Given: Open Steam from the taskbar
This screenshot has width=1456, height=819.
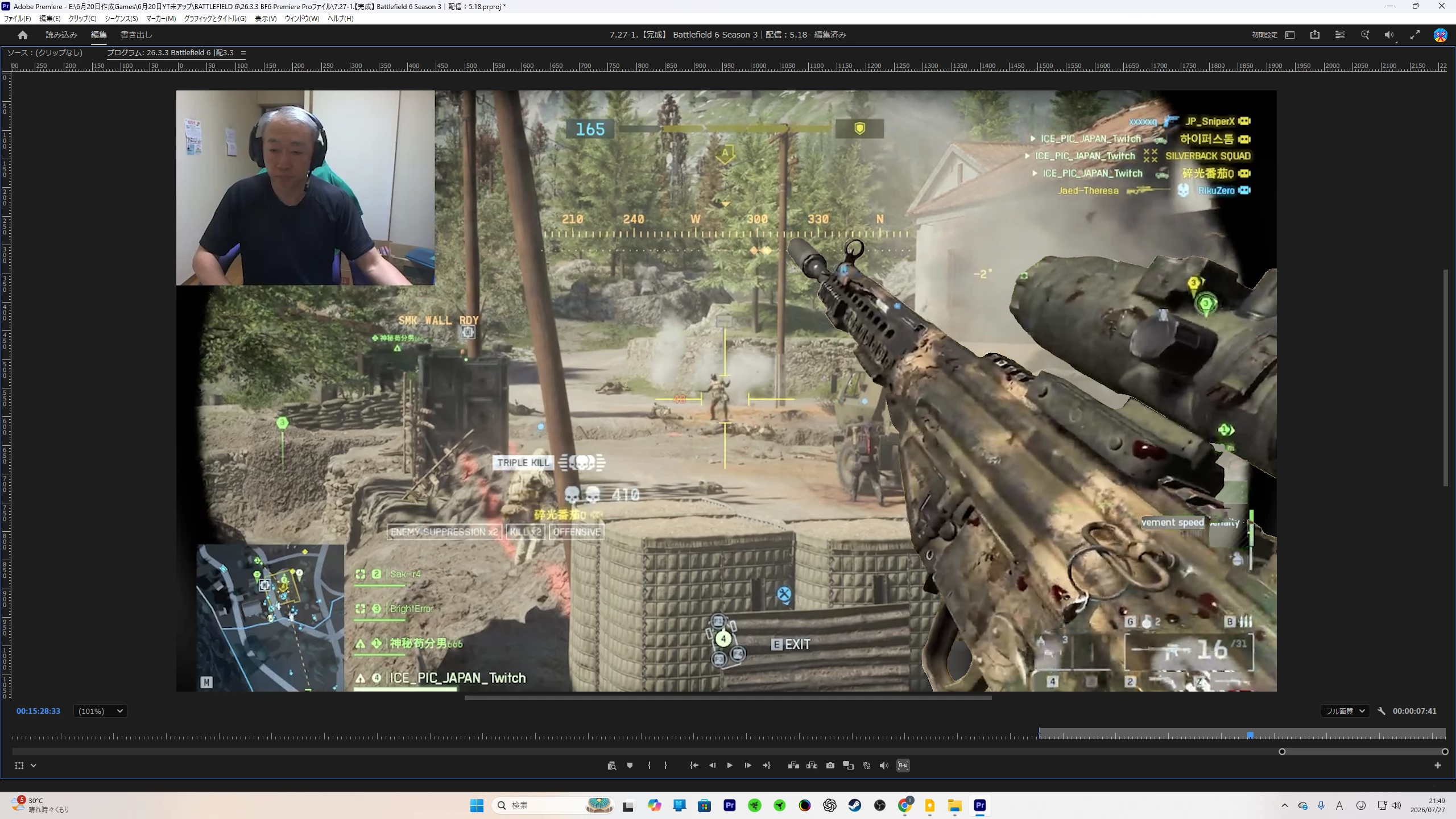Looking at the screenshot, I should (x=855, y=805).
